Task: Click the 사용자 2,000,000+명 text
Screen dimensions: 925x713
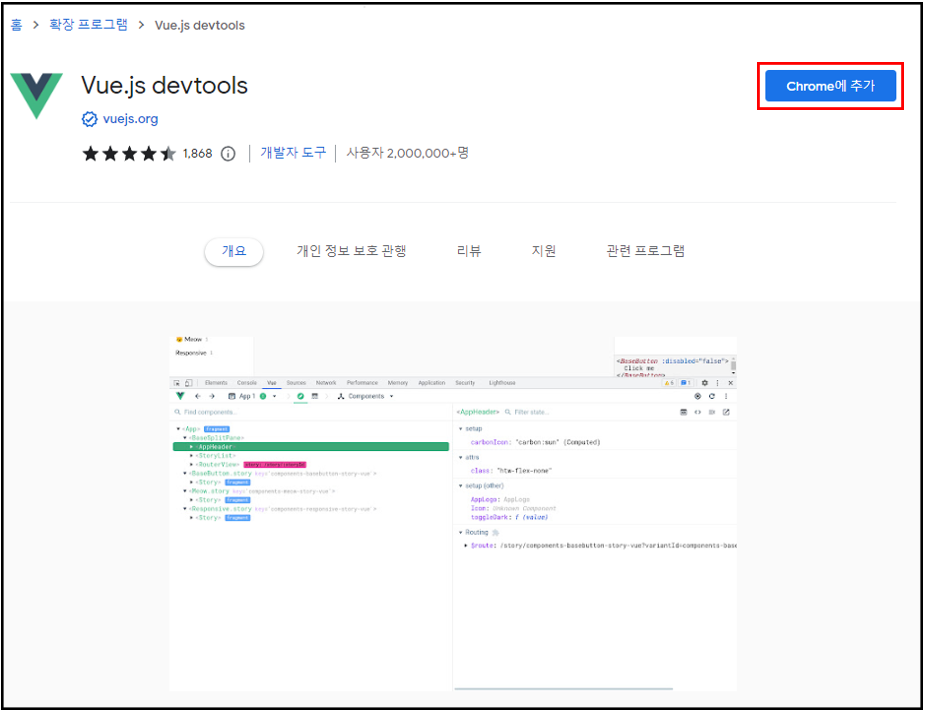Action: (408, 153)
